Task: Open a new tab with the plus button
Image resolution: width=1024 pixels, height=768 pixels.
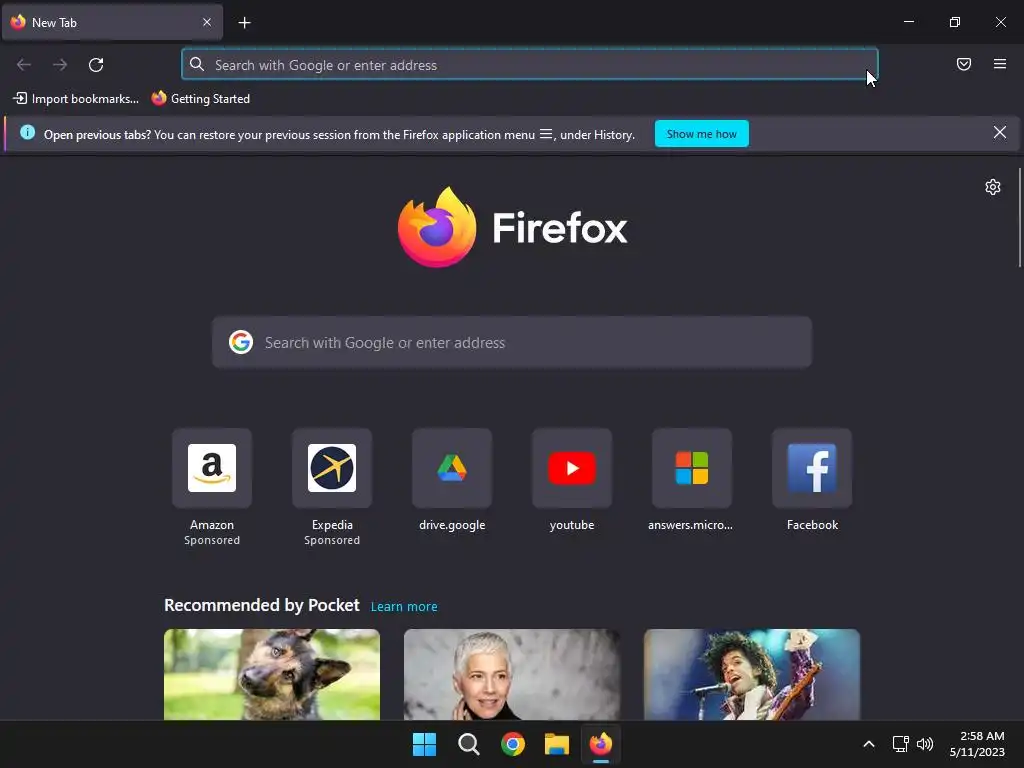Action: pyautogui.click(x=244, y=23)
